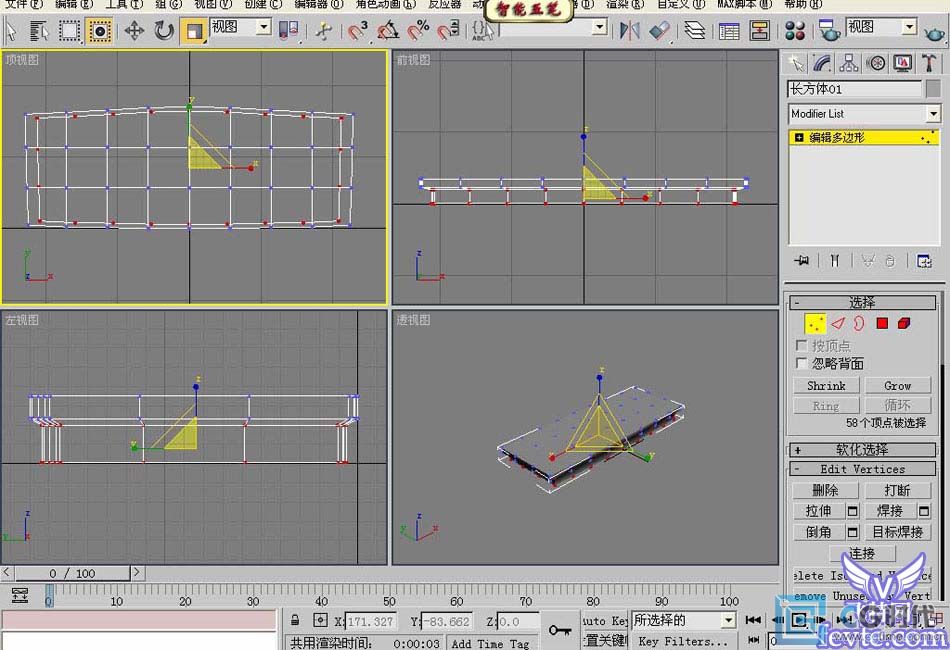Image resolution: width=950 pixels, height=650 pixels.
Task: Toggle Percent Snap
Action: tap(418, 30)
